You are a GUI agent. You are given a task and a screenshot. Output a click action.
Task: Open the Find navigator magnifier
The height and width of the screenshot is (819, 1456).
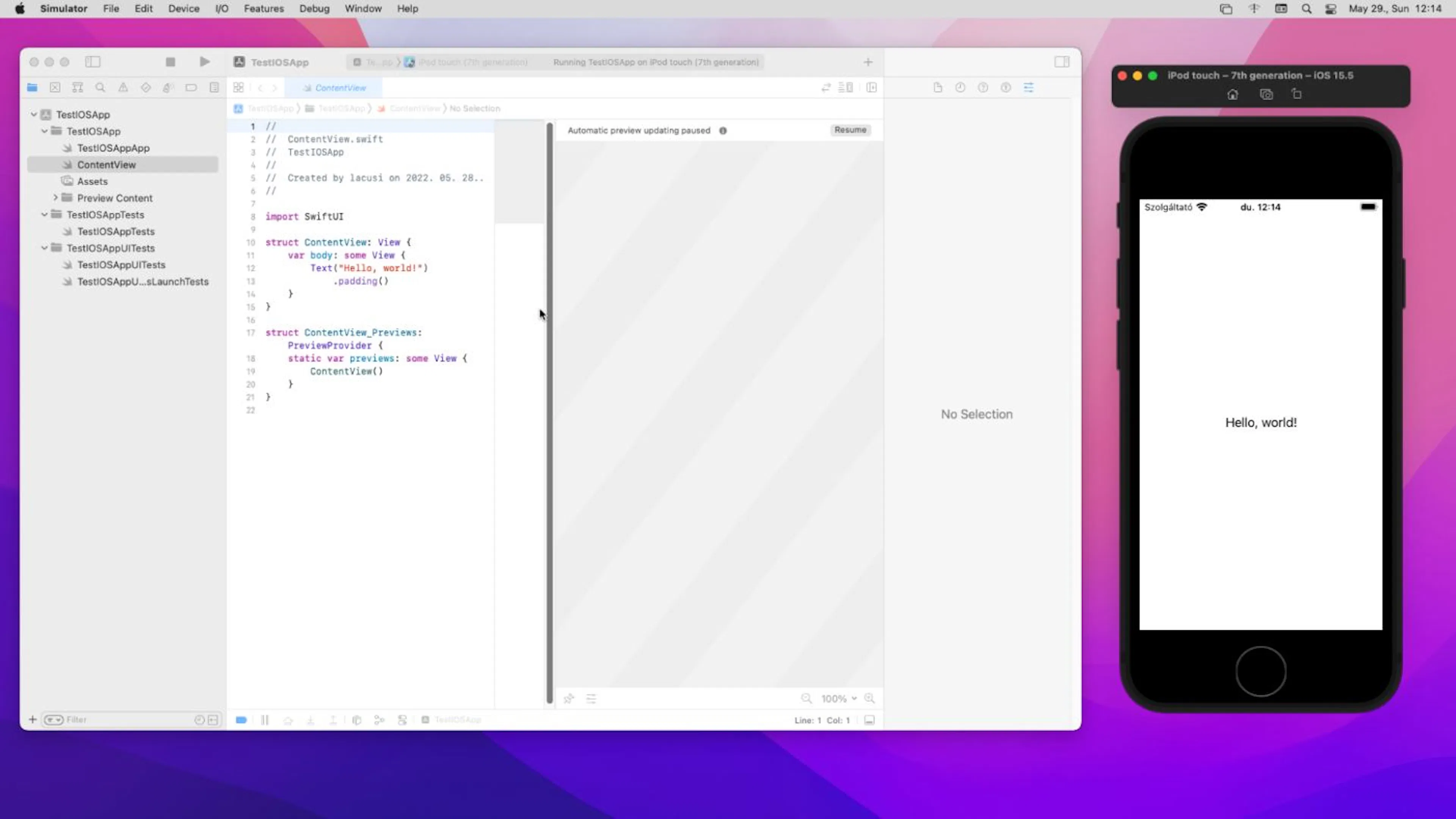(100, 88)
